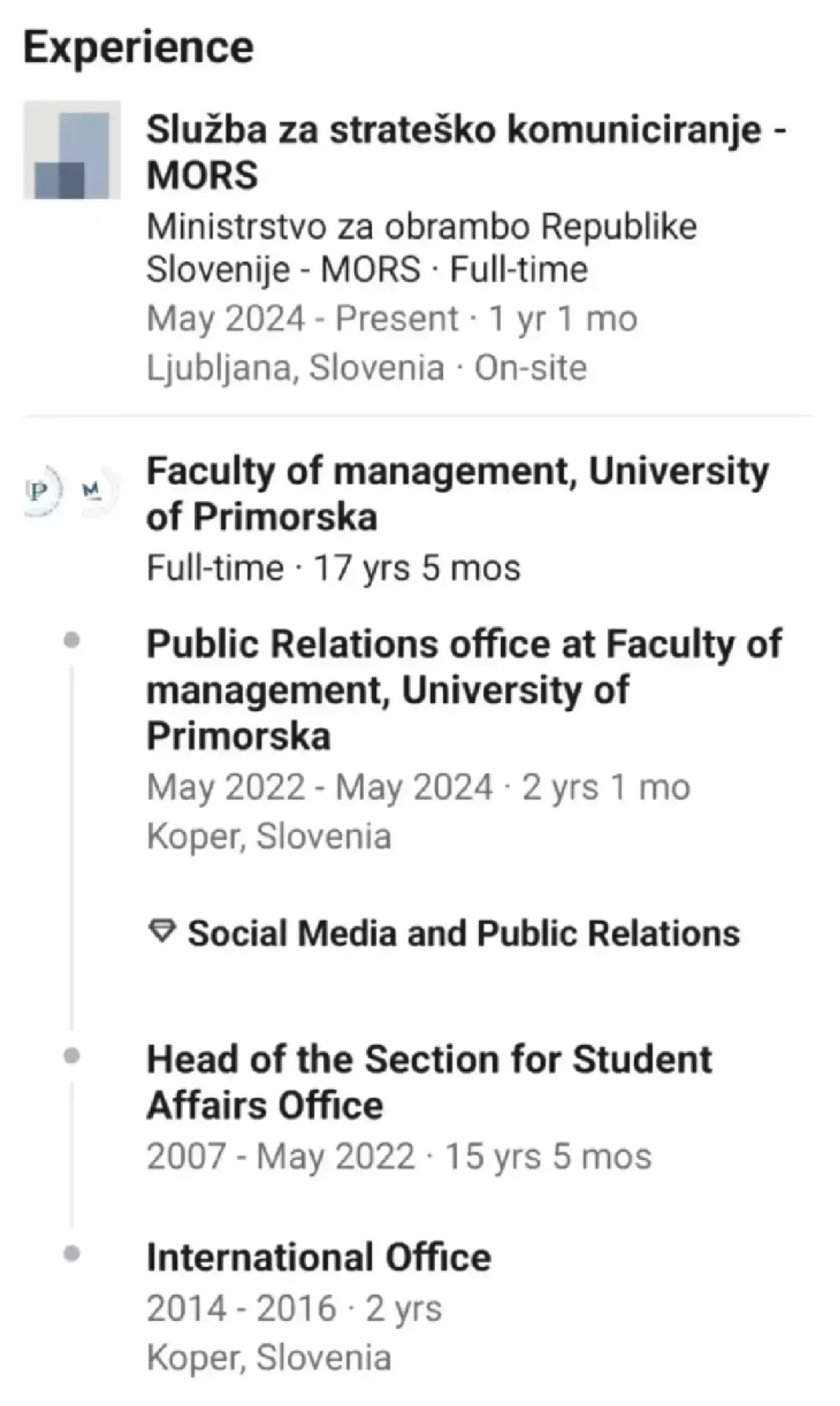
Task: Click the May 2024 - Present date line
Action: click(392, 319)
